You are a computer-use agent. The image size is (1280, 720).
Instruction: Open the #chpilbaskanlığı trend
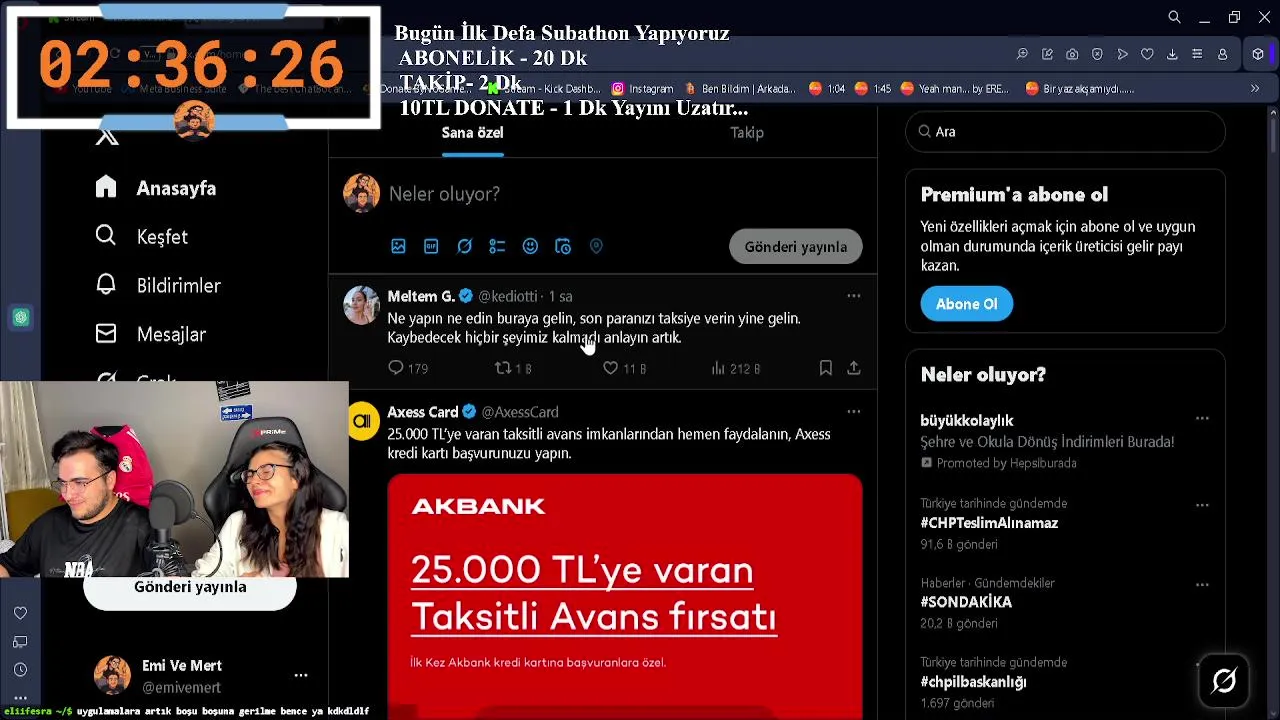point(973,682)
